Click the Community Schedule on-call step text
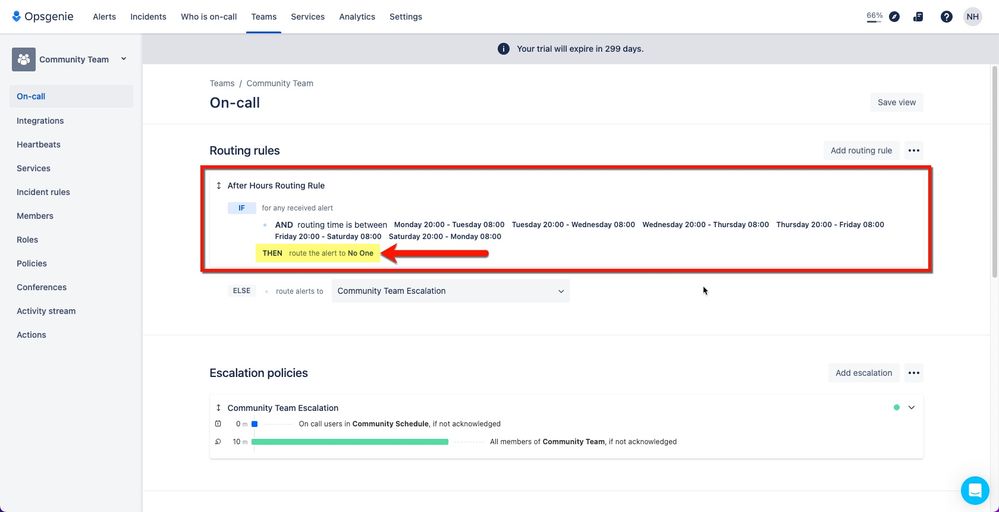The width and height of the screenshot is (999, 512). pos(399,423)
